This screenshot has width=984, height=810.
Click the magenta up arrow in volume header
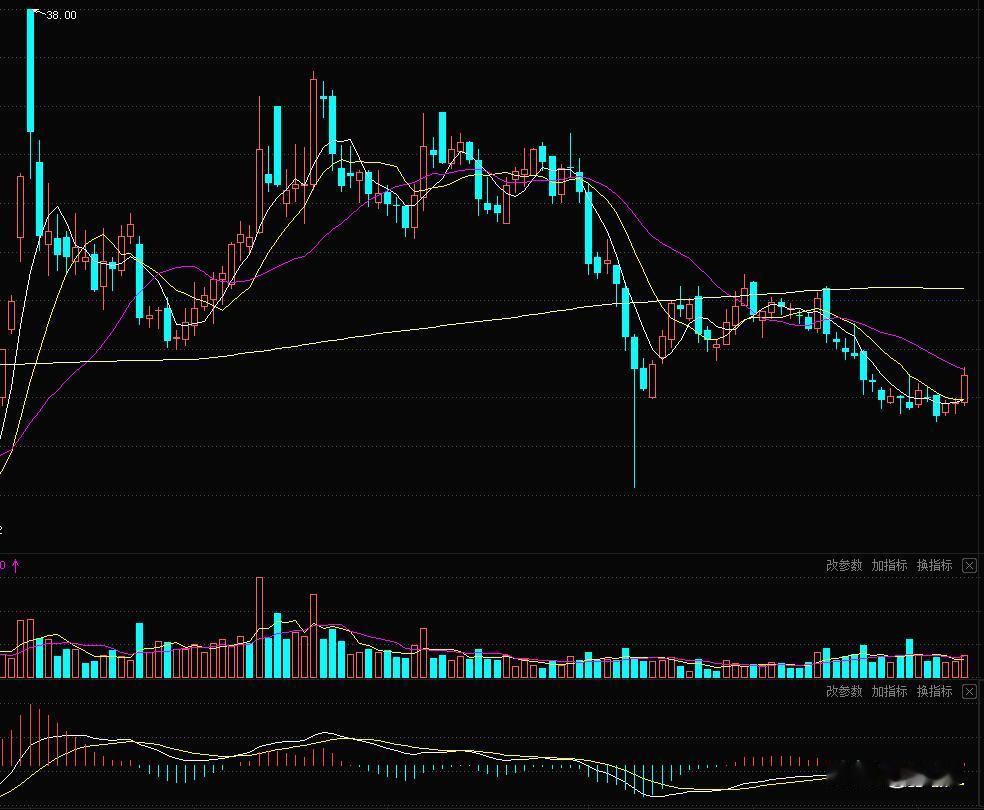pyautogui.click(x=16, y=565)
